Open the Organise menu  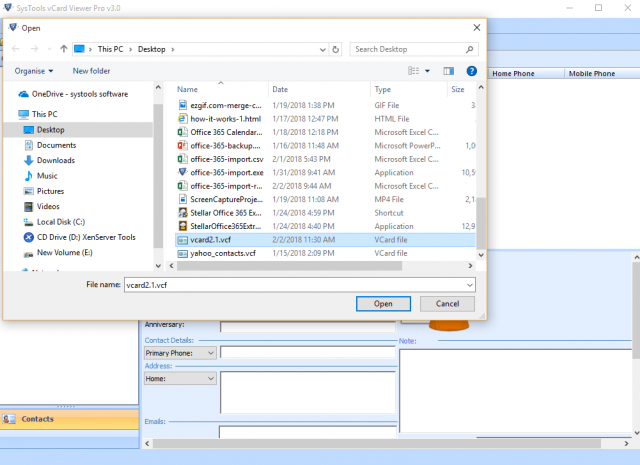coord(34,71)
